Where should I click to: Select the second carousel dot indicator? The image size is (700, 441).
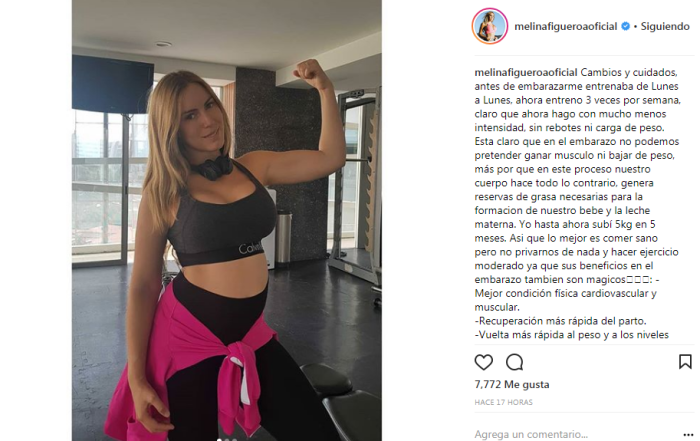(227, 440)
